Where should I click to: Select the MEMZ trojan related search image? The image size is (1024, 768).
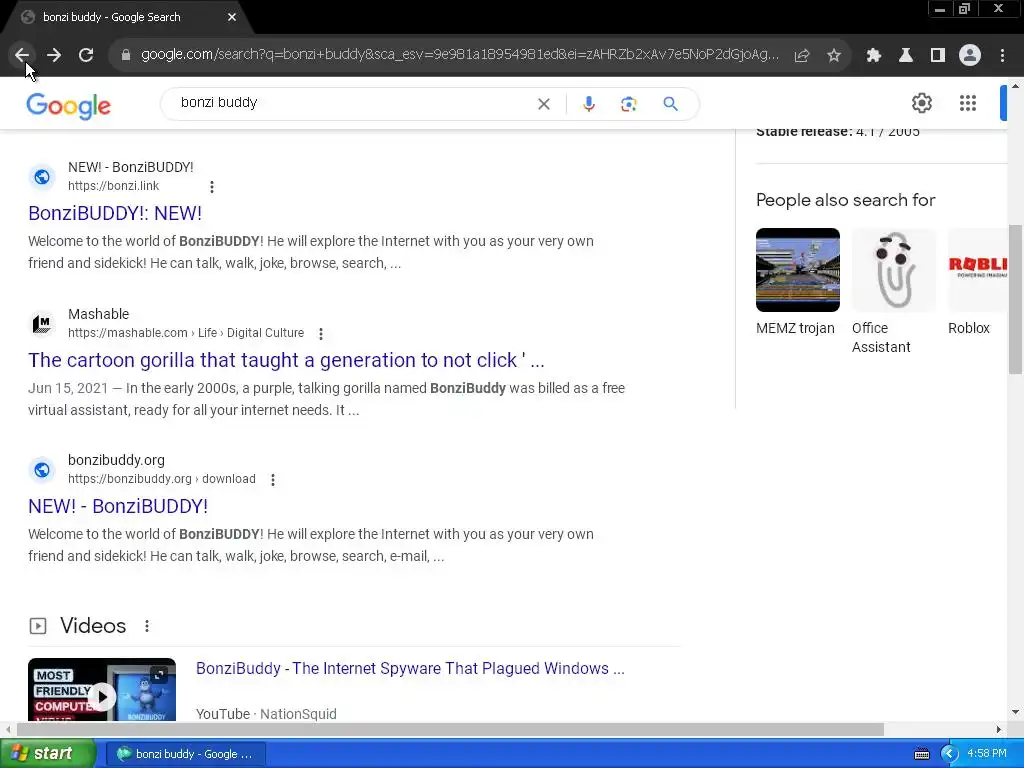[x=797, y=270]
